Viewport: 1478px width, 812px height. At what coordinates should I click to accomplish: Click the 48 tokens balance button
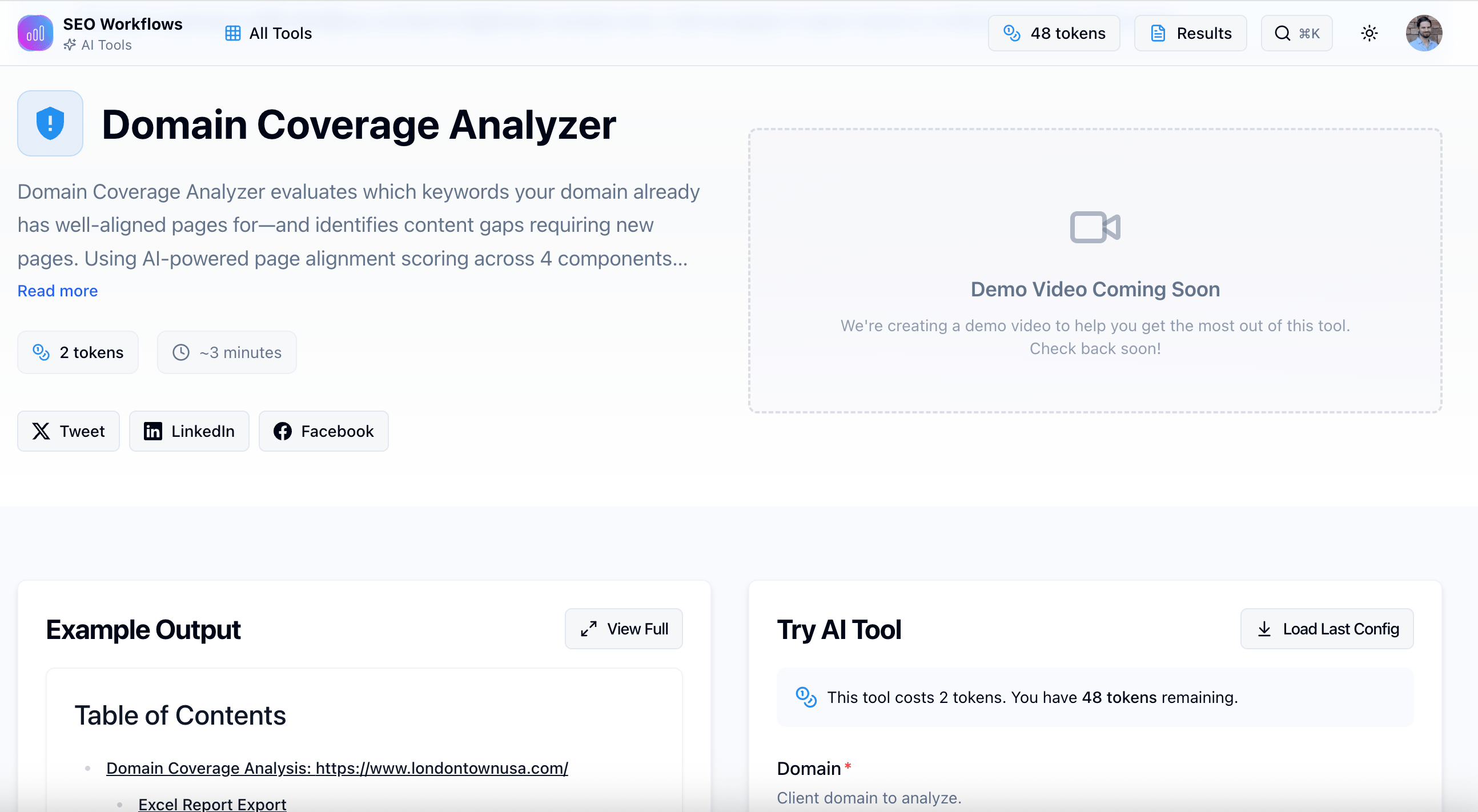[x=1054, y=33]
